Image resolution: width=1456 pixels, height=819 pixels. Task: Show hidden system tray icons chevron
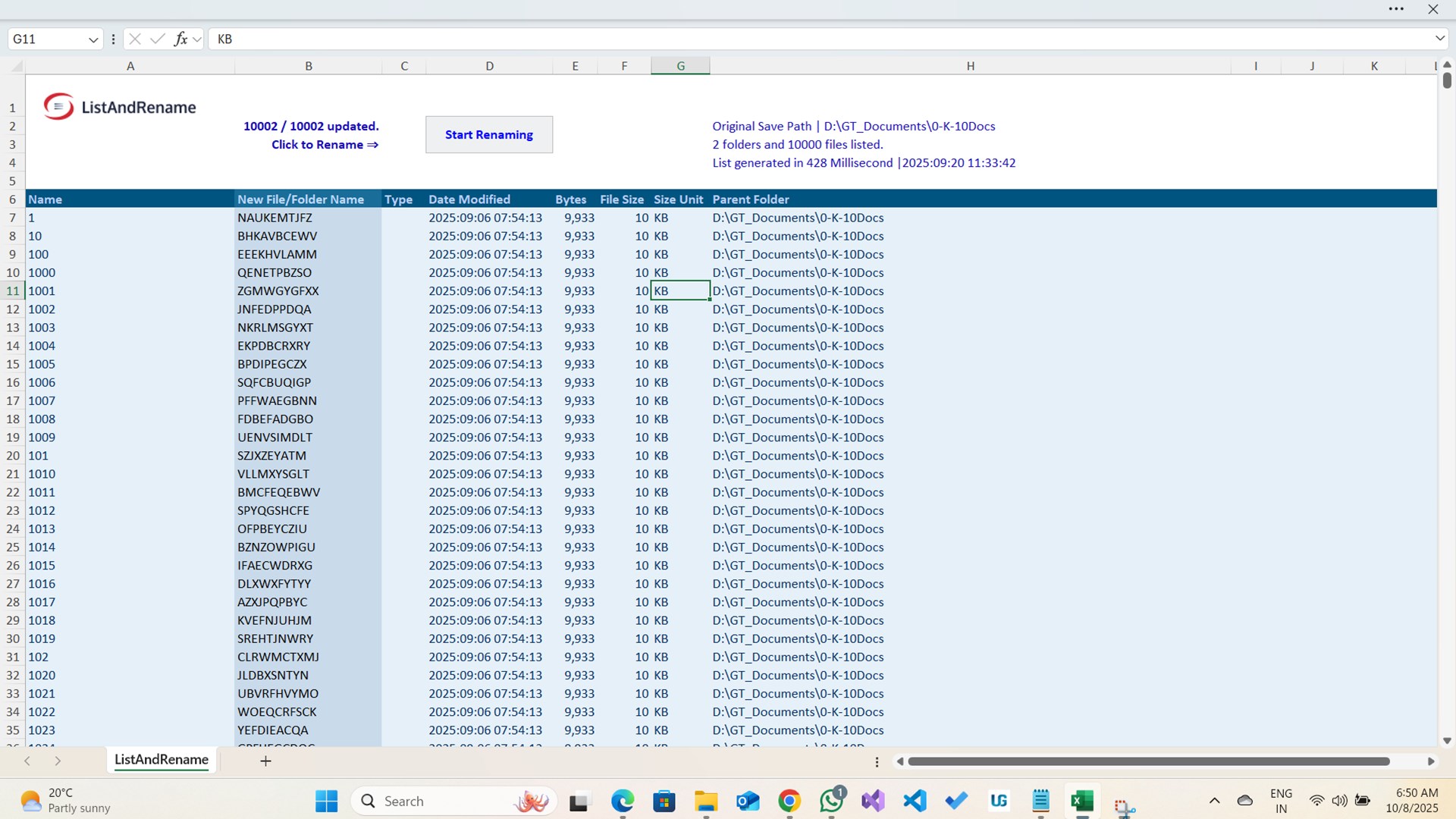coord(1214,801)
